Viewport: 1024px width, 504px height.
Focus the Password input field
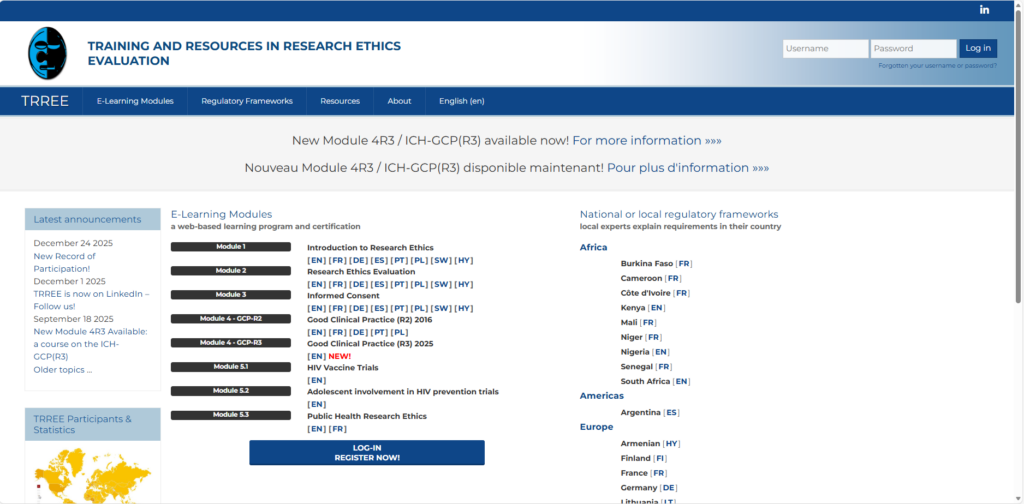pos(912,48)
